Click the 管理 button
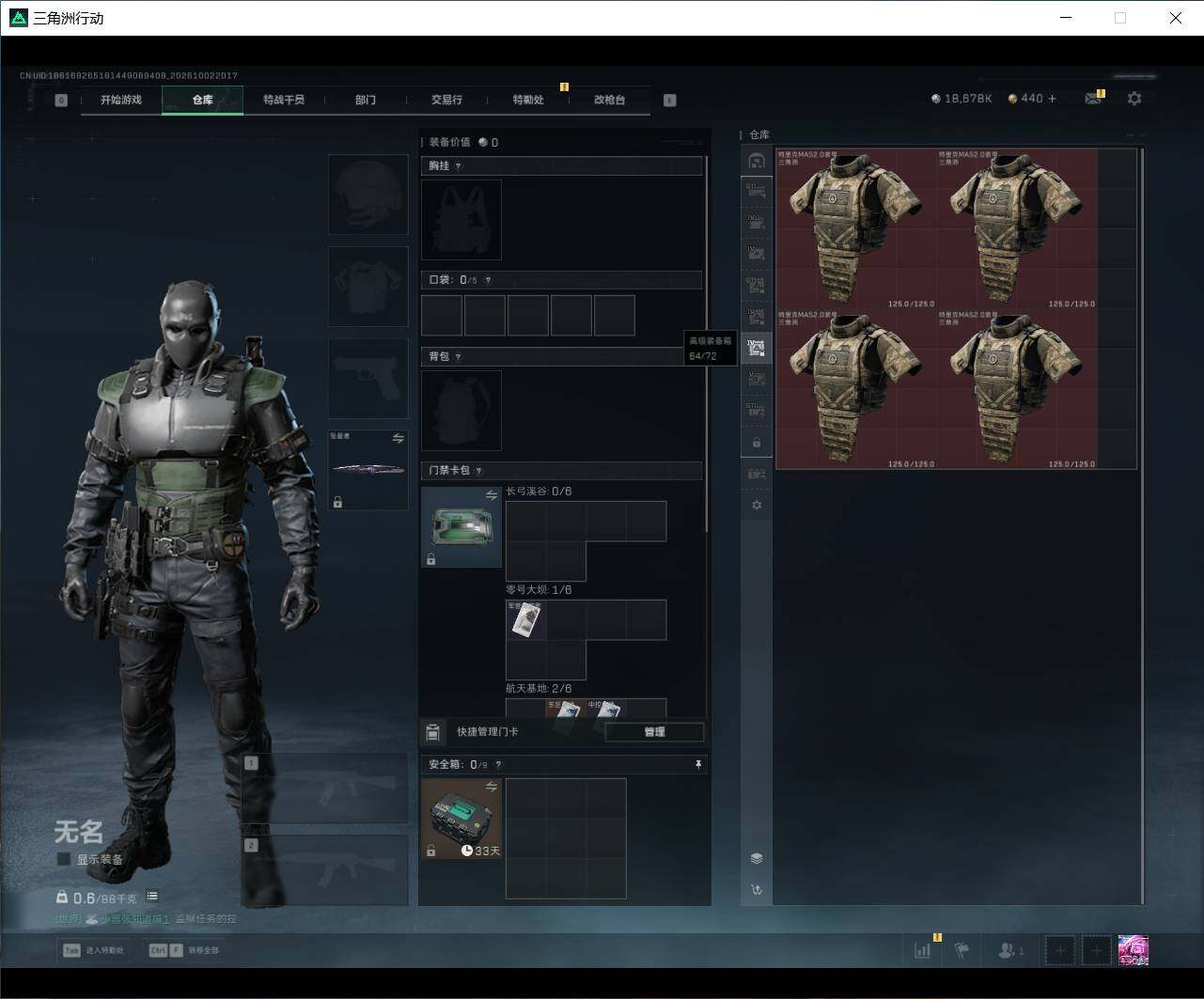The height and width of the screenshot is (999, 1204). click(654, 732)
